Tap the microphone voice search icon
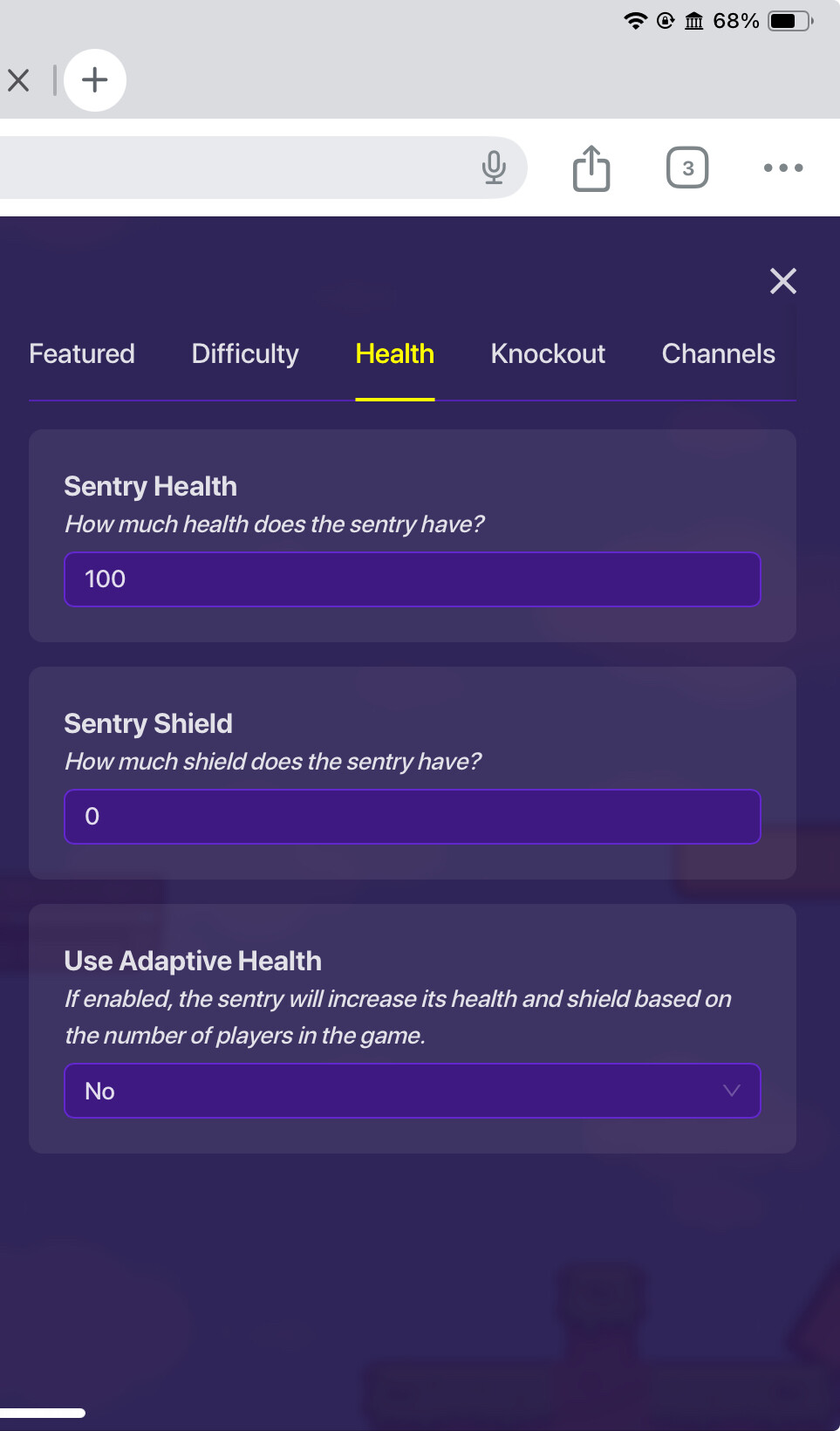 (x=494, y=168)
